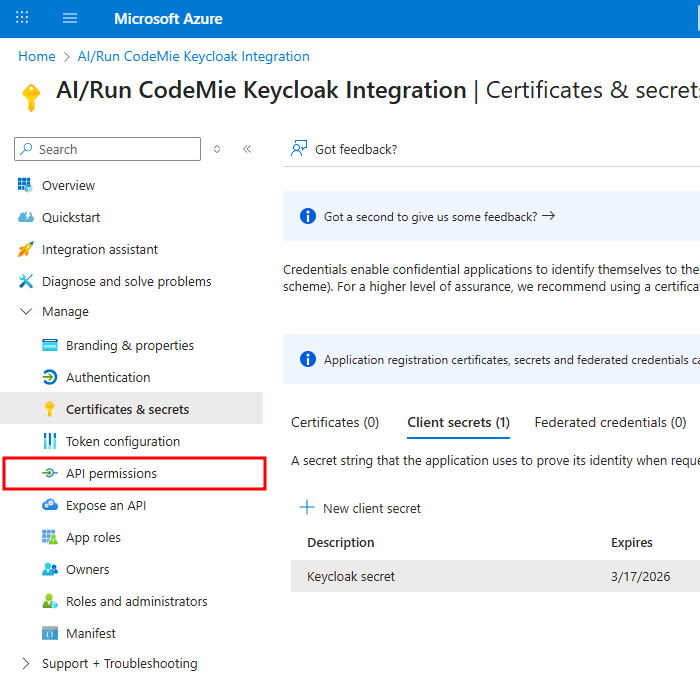Viewport: 700px width, 700px height.
Task: Click the Certificates & secrets key icon in sidebar
Action: [50, 409]
